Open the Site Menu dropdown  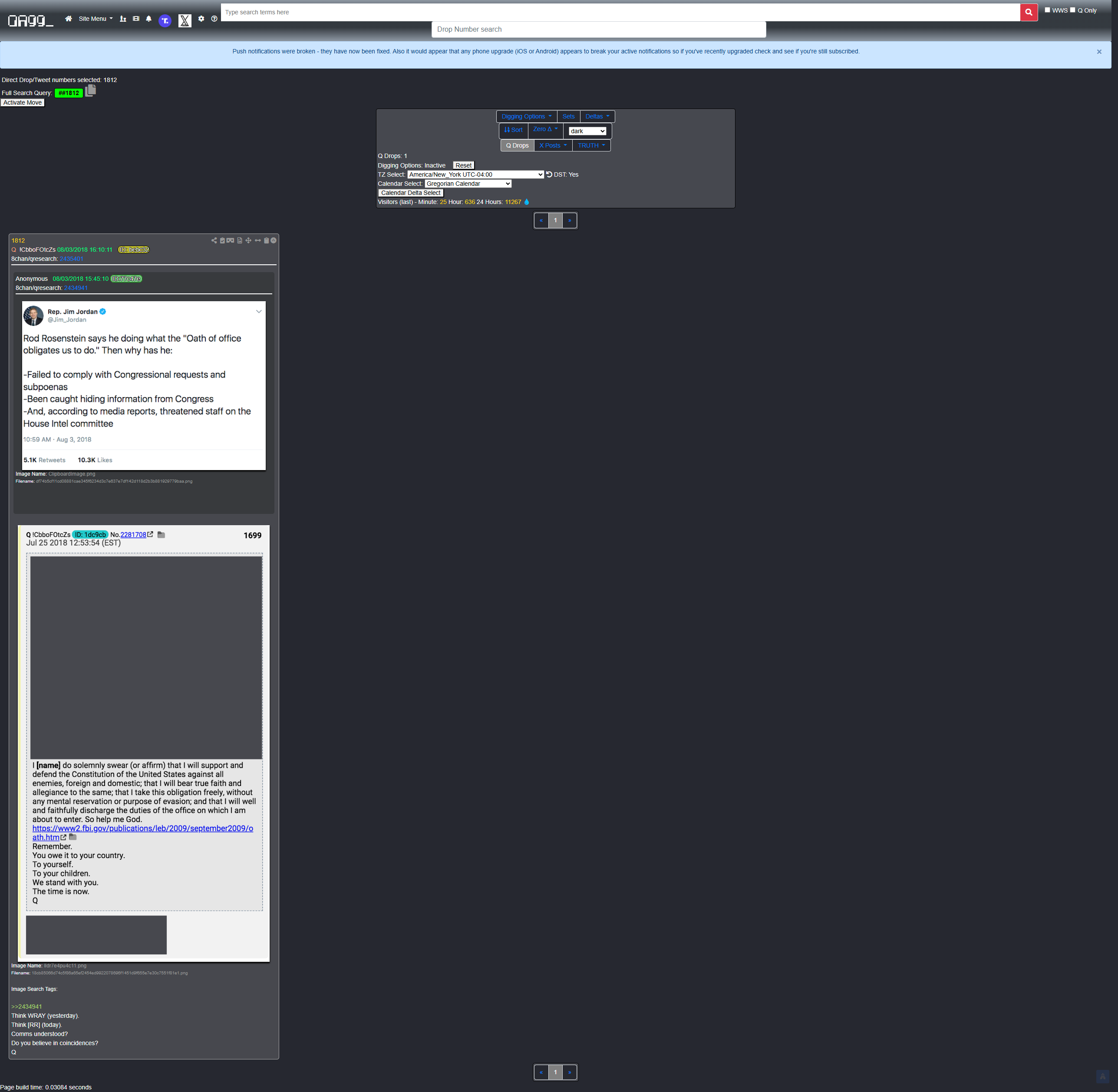click(95, 18)
